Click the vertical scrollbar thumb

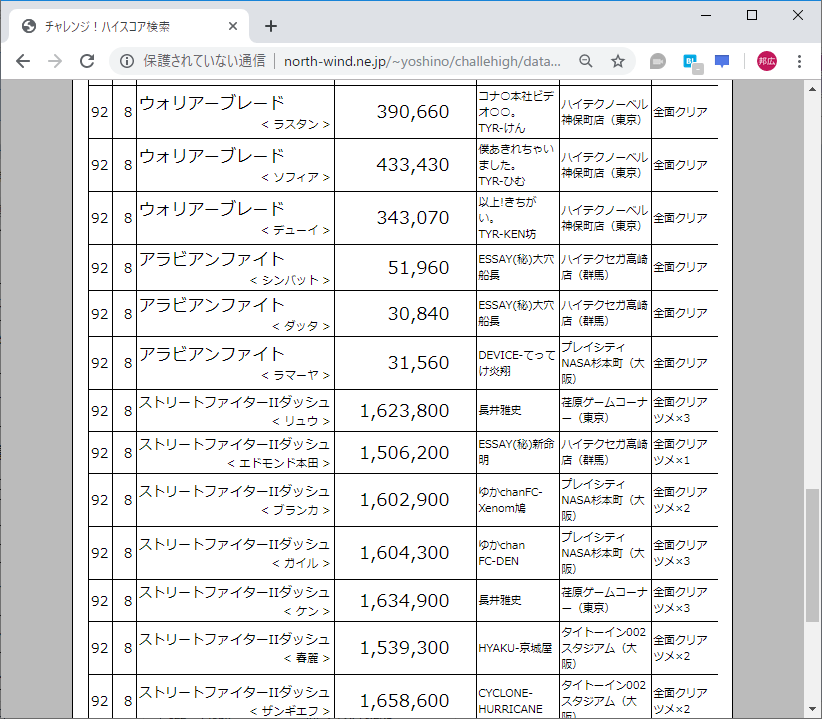pos(813,555)
